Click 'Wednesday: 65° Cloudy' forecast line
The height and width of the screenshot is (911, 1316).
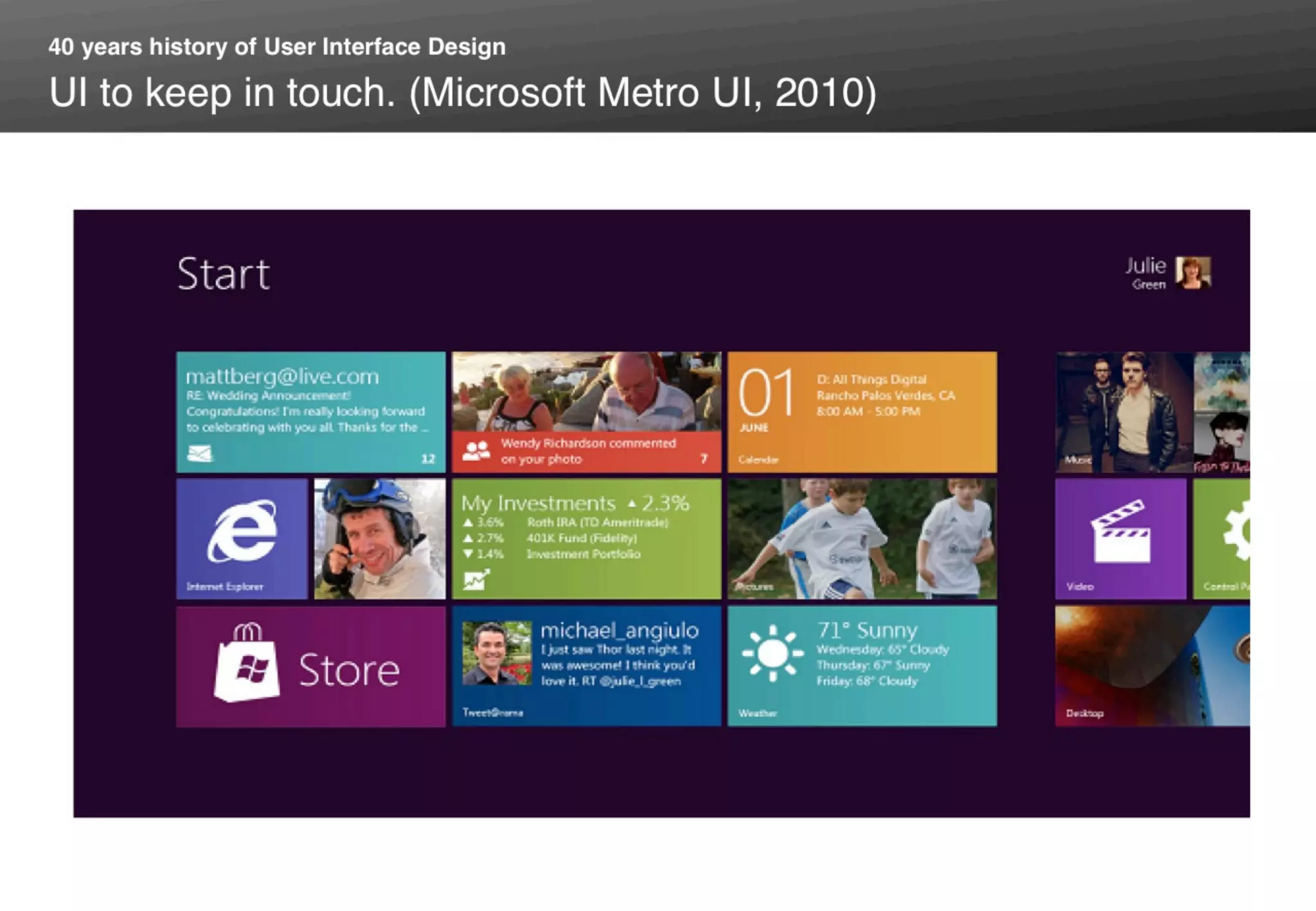click(882, 650)
